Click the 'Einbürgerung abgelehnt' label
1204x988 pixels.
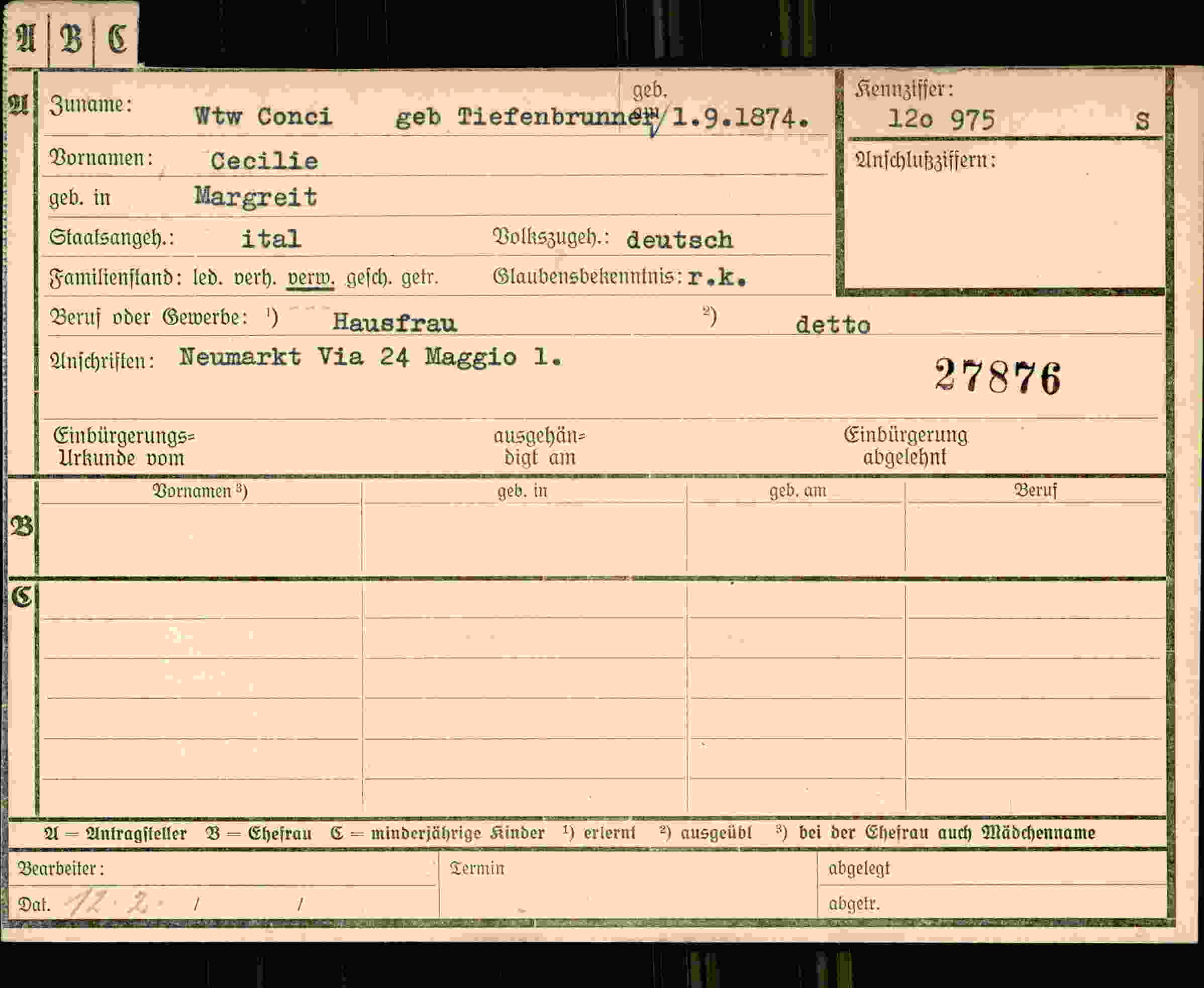pos(906,446)
